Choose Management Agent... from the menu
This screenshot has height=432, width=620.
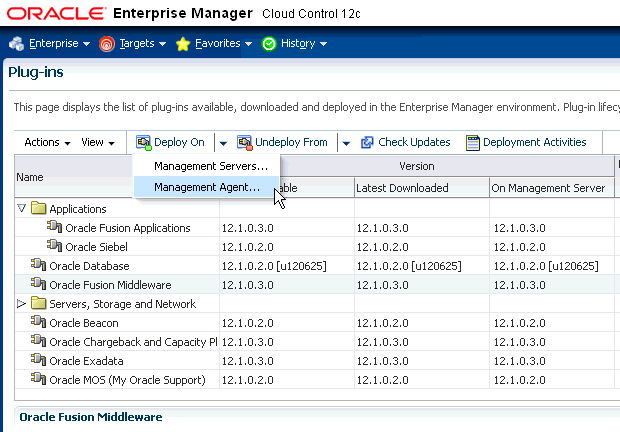pyautogui.click(x=207, y=187)
